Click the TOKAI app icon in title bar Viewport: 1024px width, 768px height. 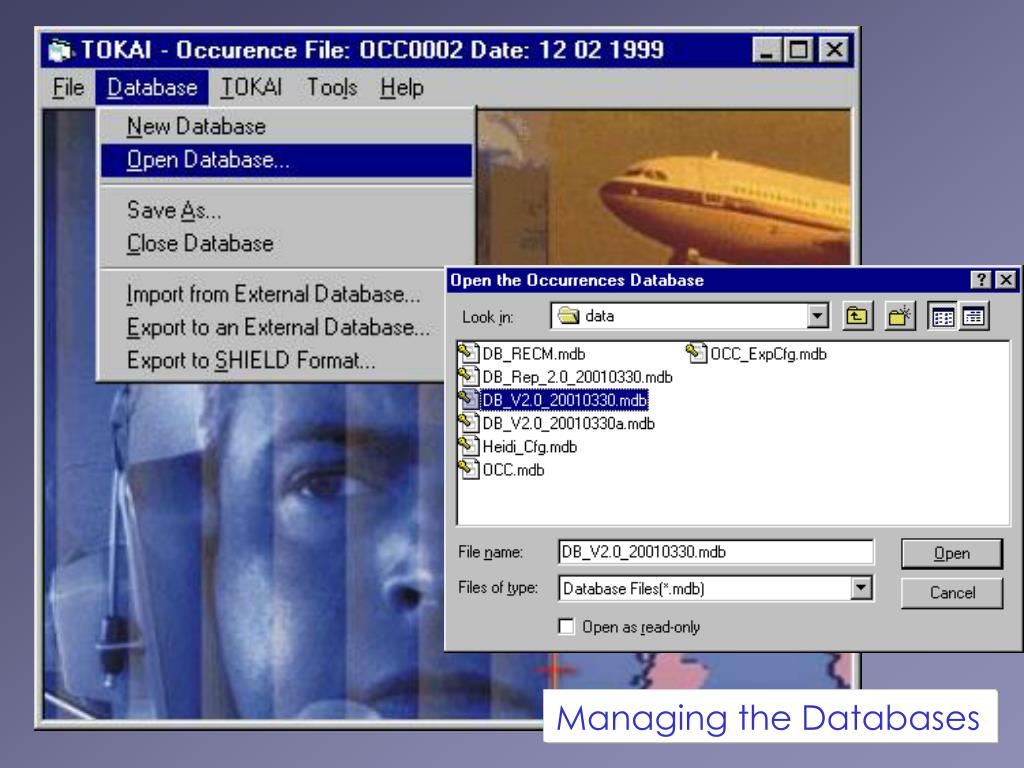pyautogui.click(x=60, y=50)
